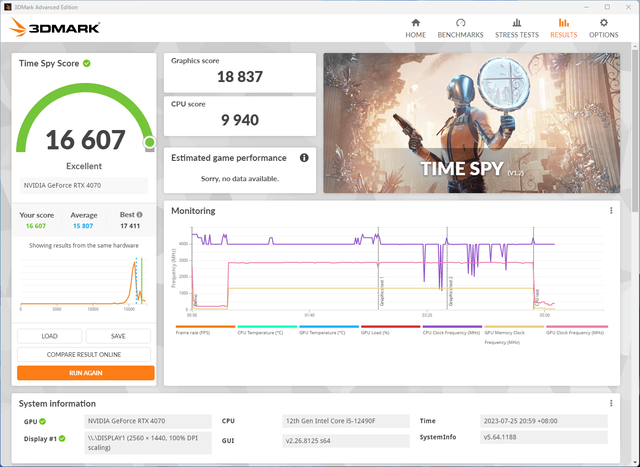Image resolution: width=640 pixels, height=467 pixels.
Task: Click the System information heading
Action: (57, 403)
